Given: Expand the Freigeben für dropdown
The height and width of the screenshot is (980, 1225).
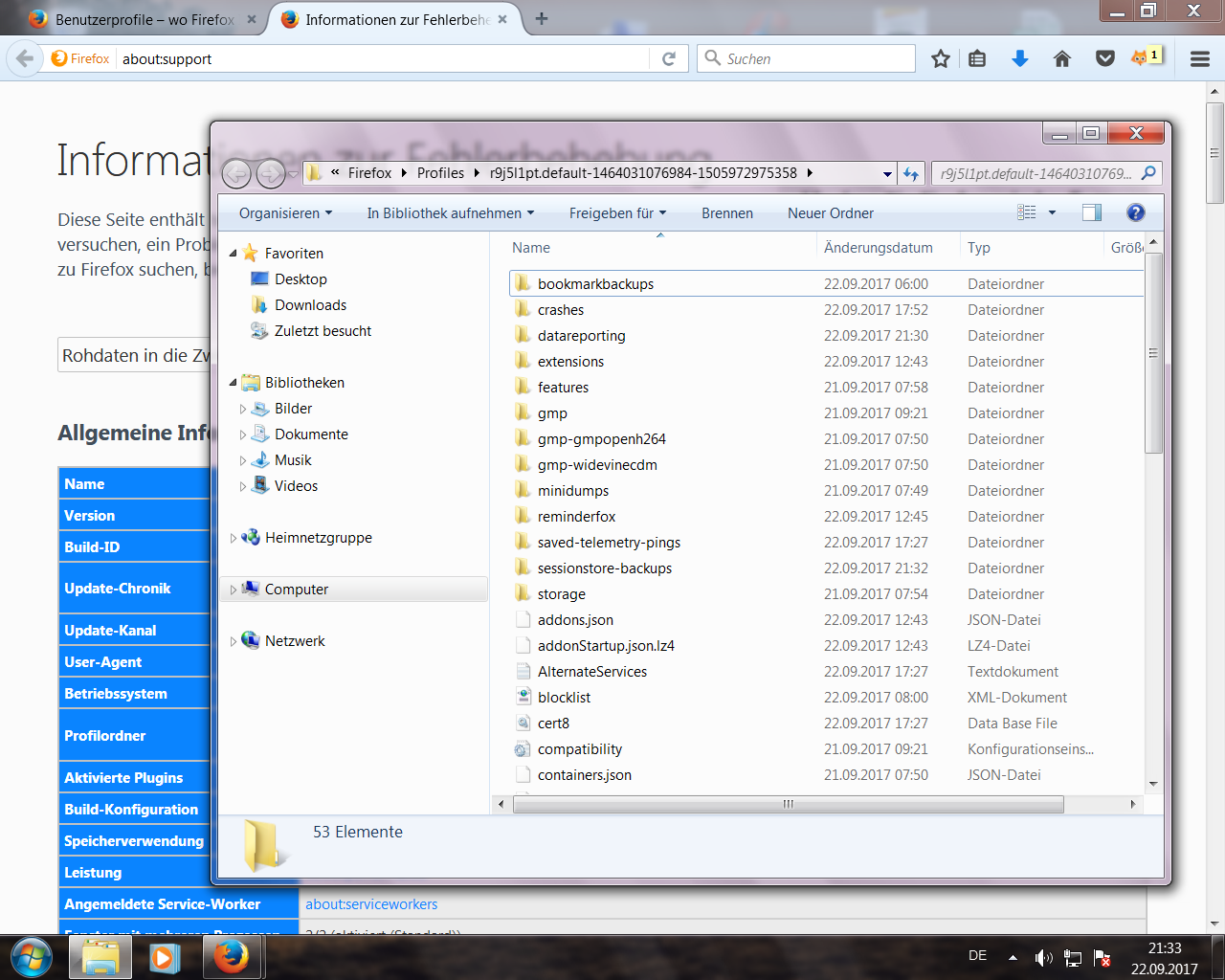Looking at the screenshot, I should [x=617, y=213].
